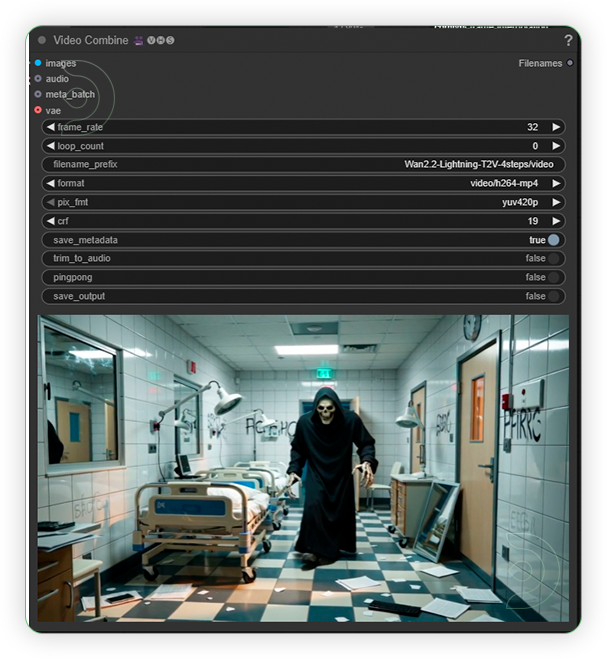The image size is (607, 659).
Task: Click the vae input port
Action: point(38,110)
